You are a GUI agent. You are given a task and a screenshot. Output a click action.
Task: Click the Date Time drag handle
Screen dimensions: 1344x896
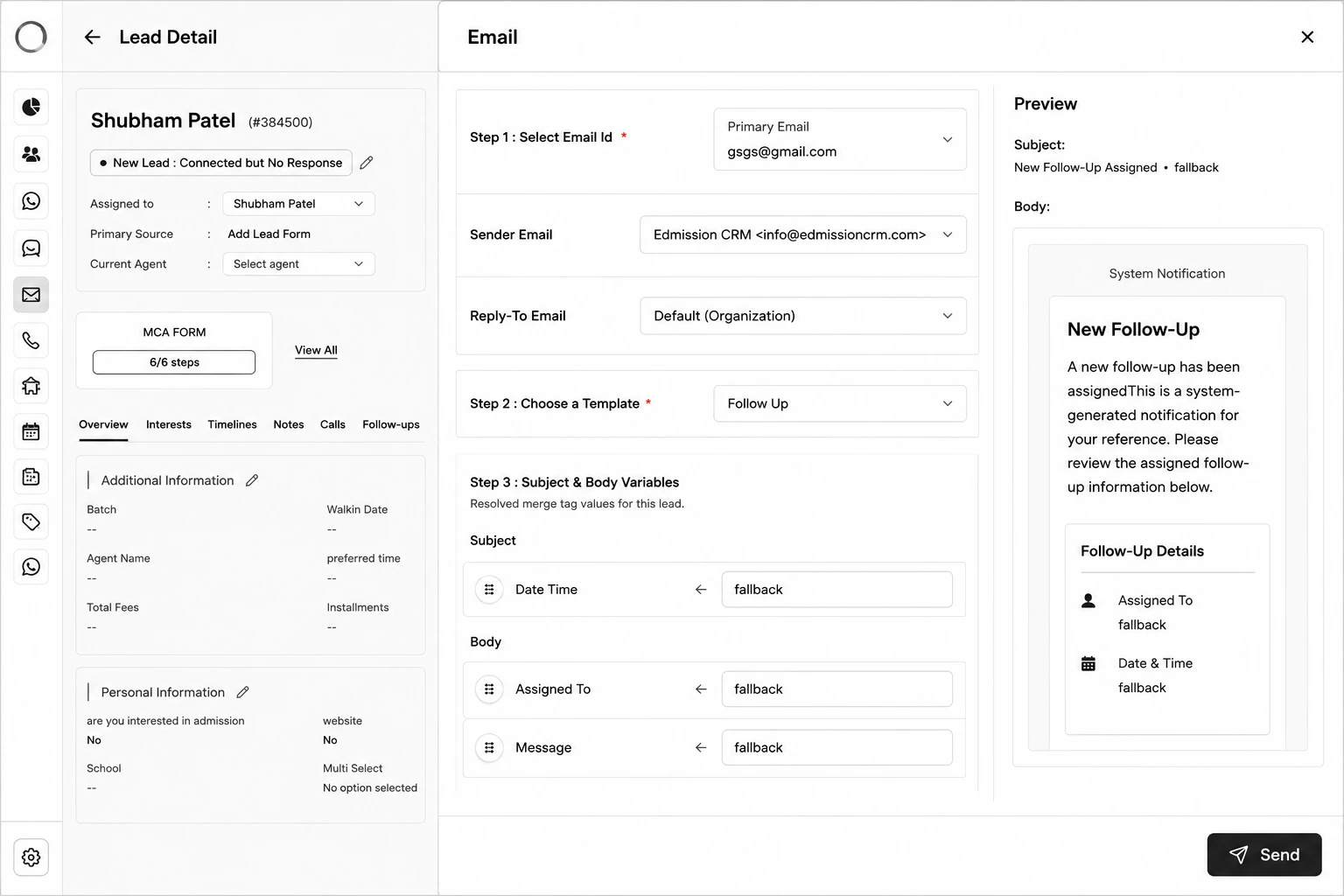click(x=489, y=590)
